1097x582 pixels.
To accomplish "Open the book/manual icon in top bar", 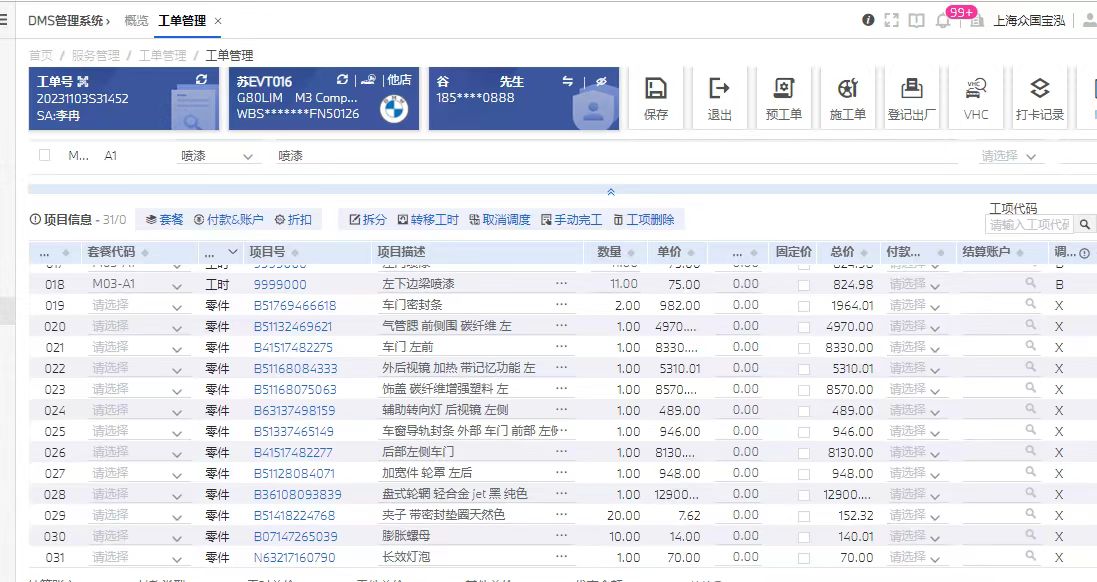I will 916,20.
